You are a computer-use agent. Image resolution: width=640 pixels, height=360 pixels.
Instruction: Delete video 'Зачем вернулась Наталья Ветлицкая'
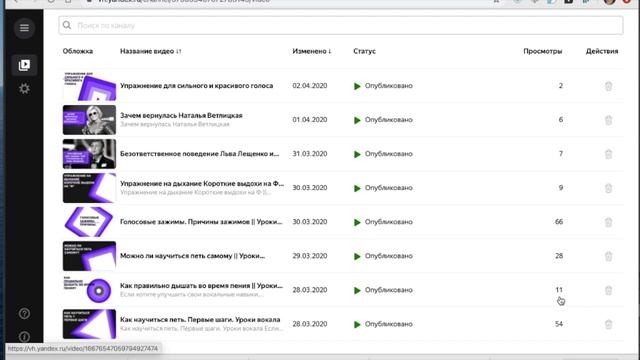(x=608, y=120)
